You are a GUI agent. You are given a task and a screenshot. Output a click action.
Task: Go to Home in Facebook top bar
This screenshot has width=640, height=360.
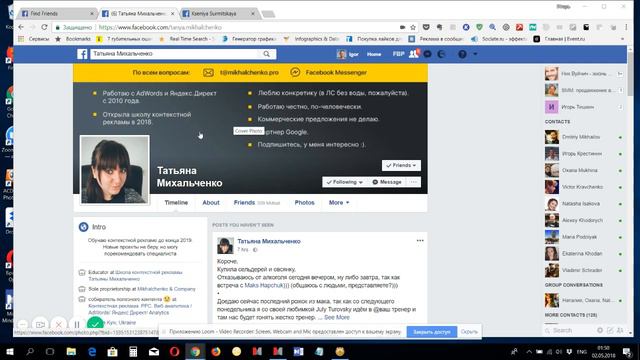click(374, 54)
